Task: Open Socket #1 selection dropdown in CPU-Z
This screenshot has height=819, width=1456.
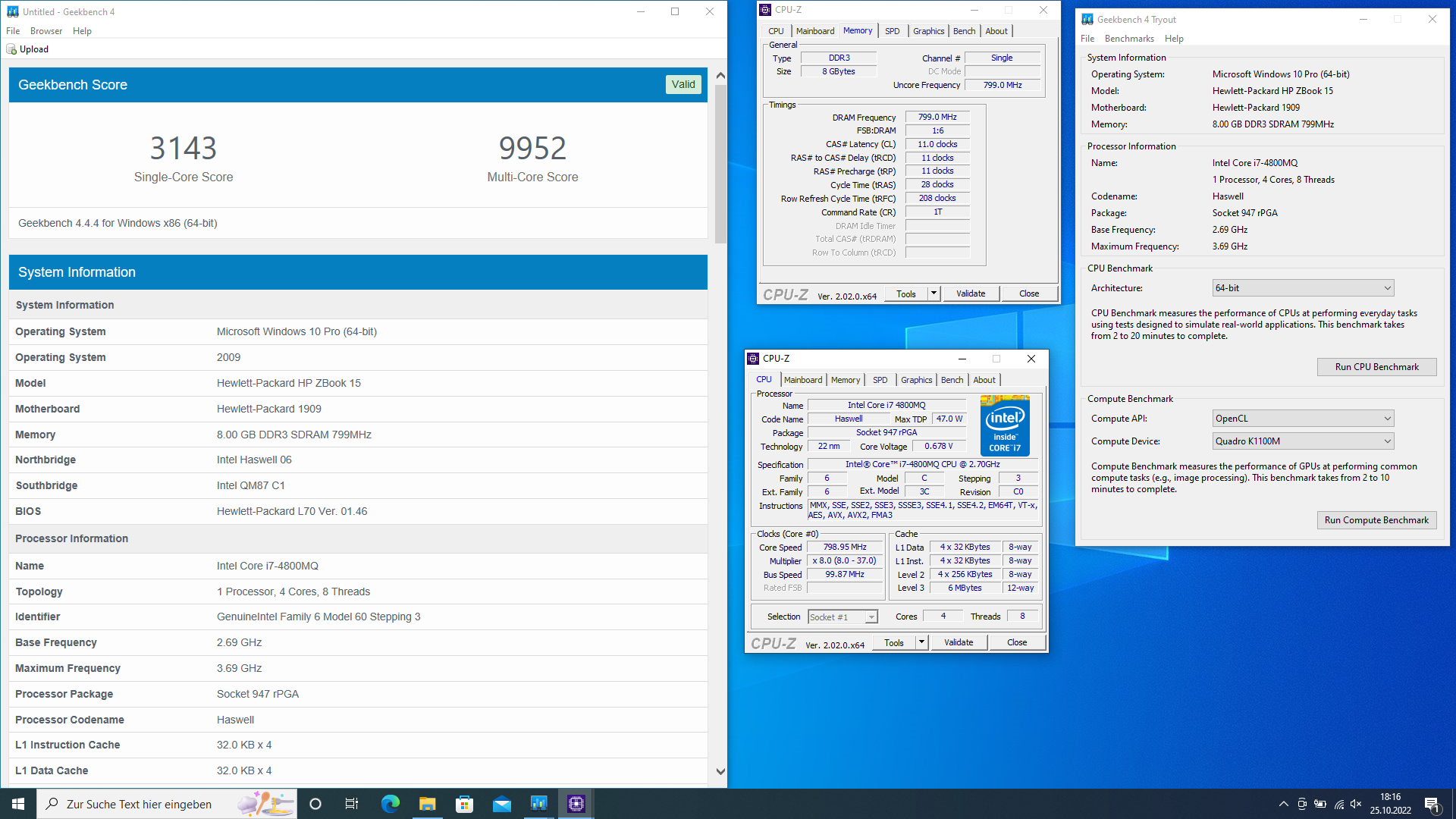Action: 843,617
